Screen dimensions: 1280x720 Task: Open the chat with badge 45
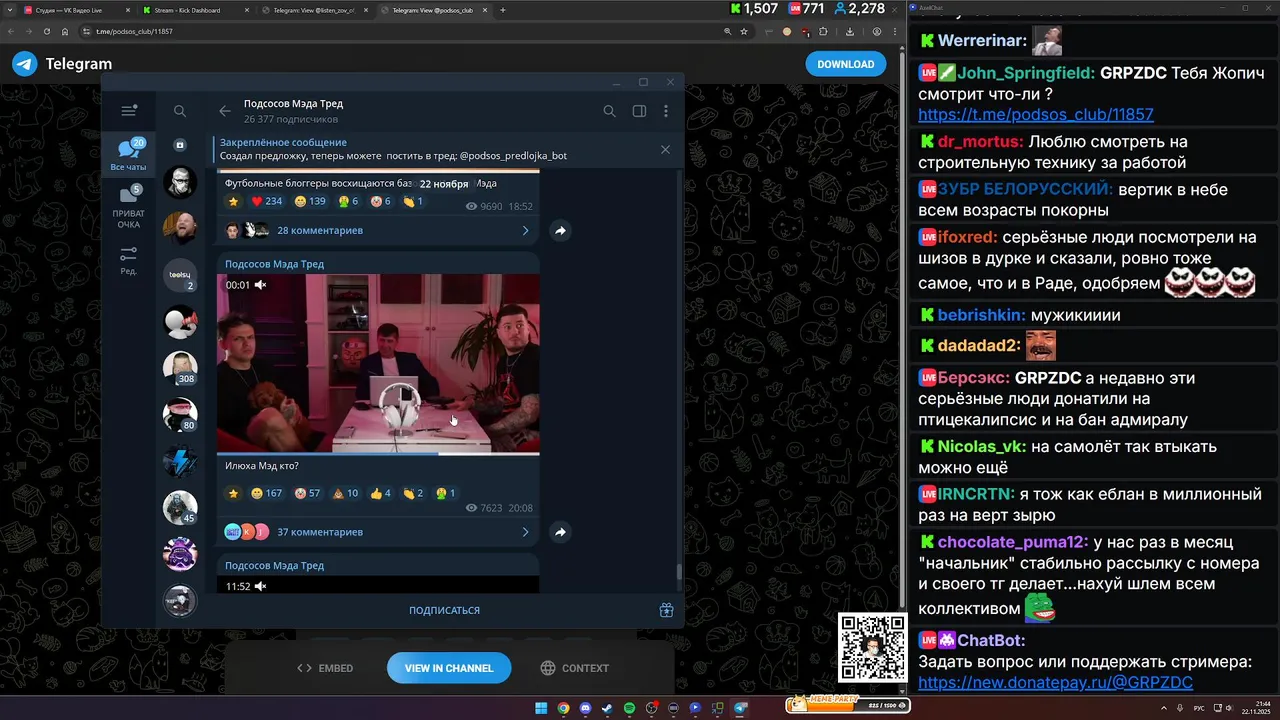point(180,508)
